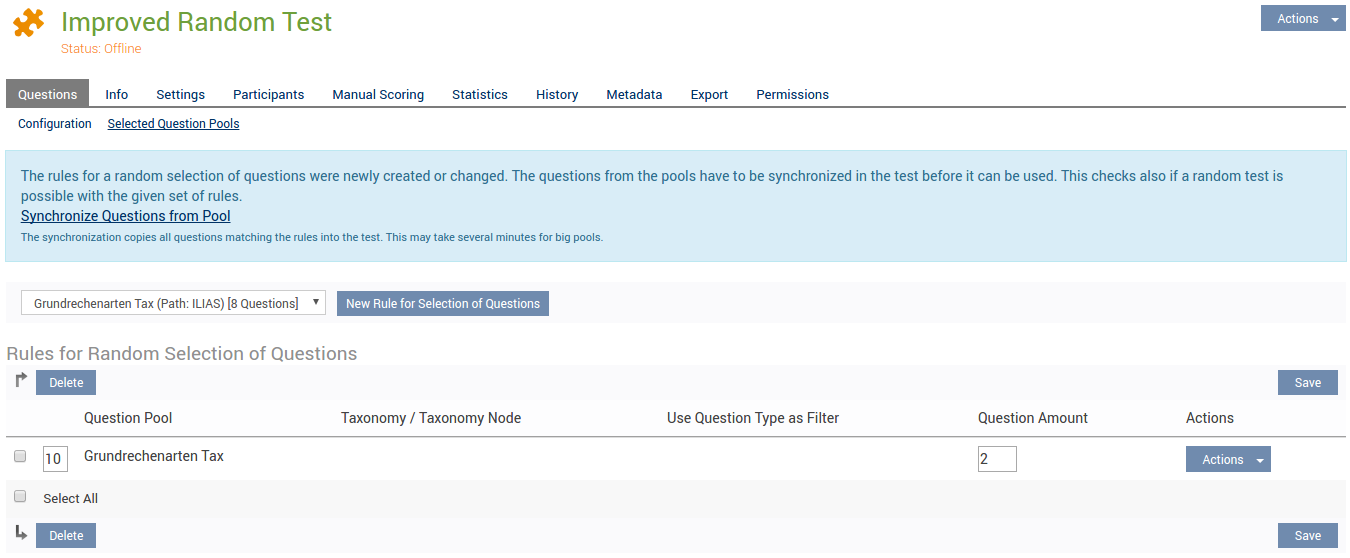Open the row Actions dropdown for Grundrechenarten Tax
Viewport: 1350px width, 558px height.
(x=1227, y=460)
